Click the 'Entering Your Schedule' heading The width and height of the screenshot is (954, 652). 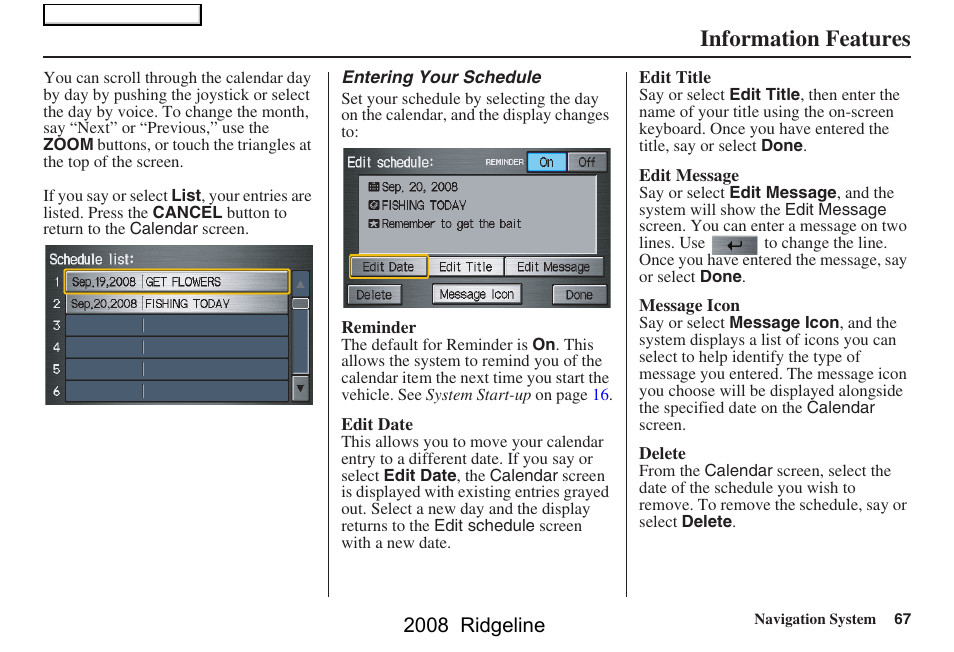pos(441,77)
